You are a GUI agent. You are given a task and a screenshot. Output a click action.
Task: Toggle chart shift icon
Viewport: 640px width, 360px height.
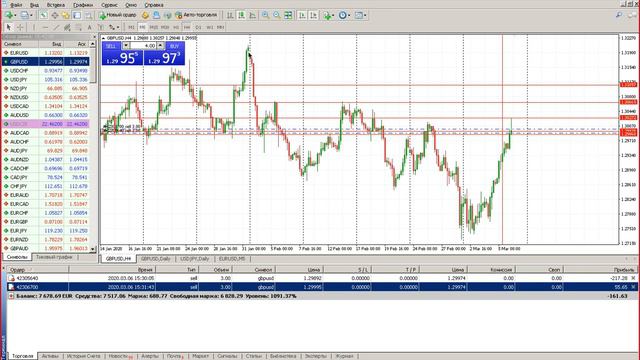[x=313, y=16]
